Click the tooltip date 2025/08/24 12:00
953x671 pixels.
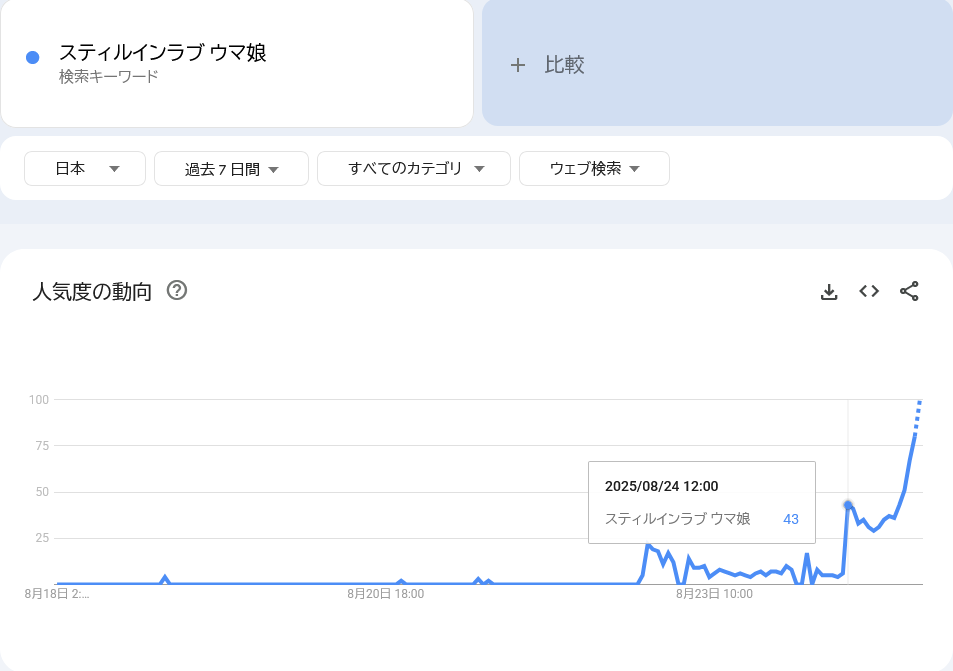pos(661,486)
